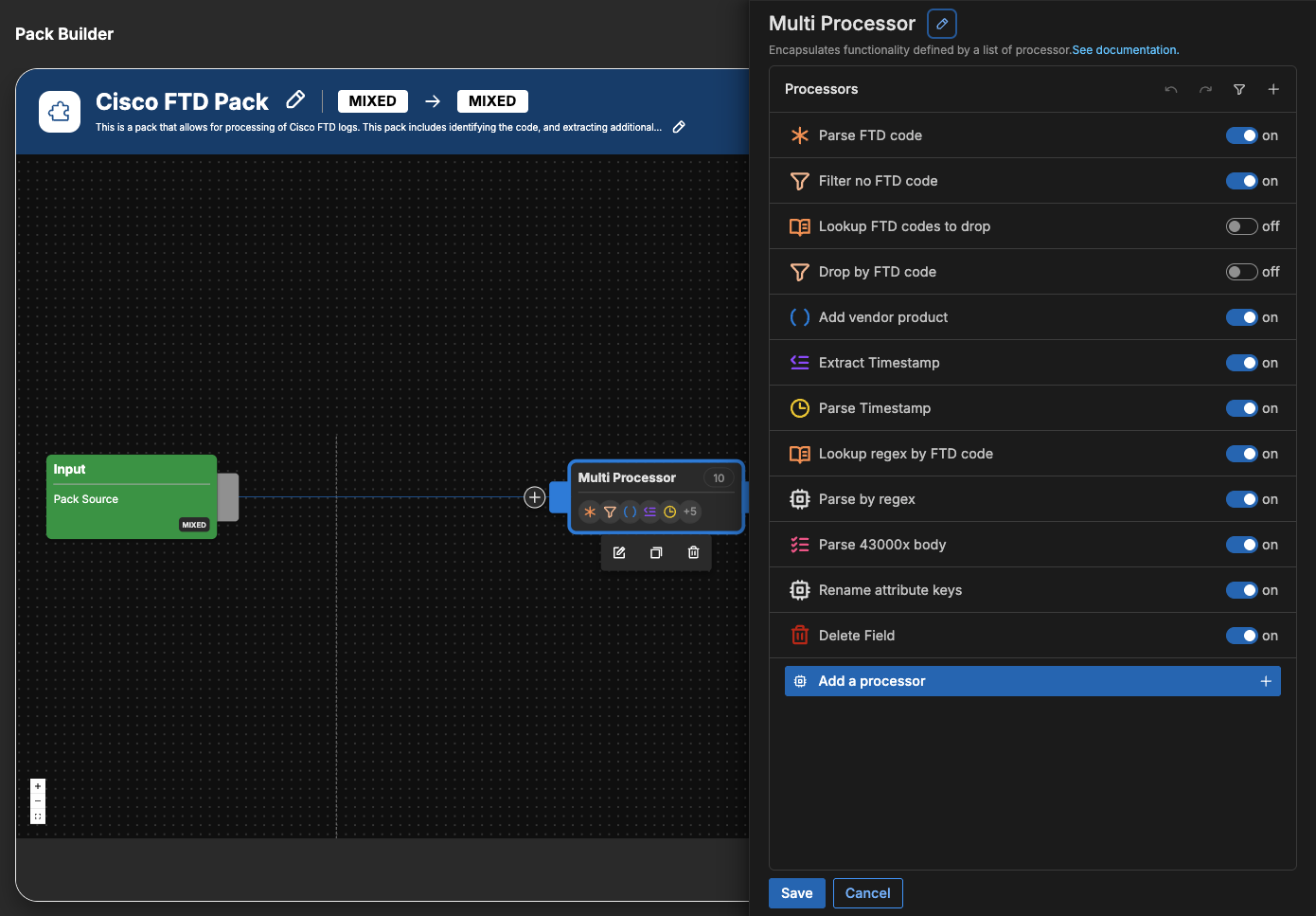
Task: Open the Rename attribute keys row
Action: [x=1032, y=590]
